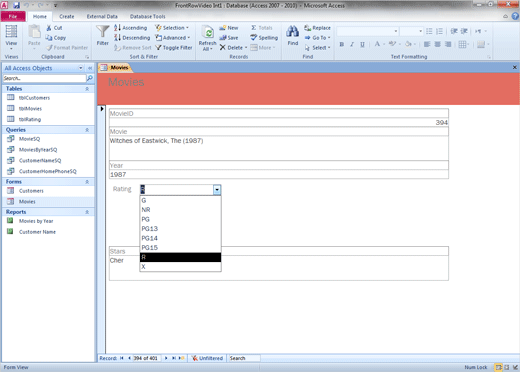Go to first record button
The height and width of the screenshot is (372, 520).
pos(122,358)
